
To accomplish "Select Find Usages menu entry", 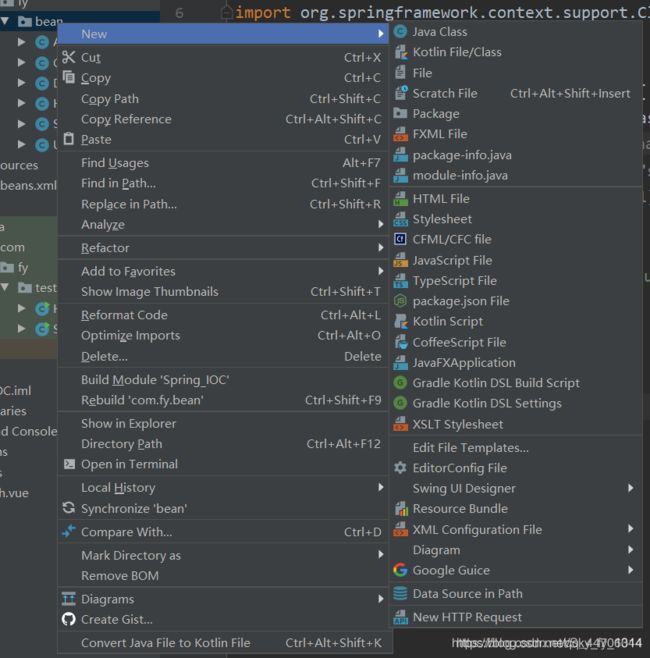I will [222, 163].
